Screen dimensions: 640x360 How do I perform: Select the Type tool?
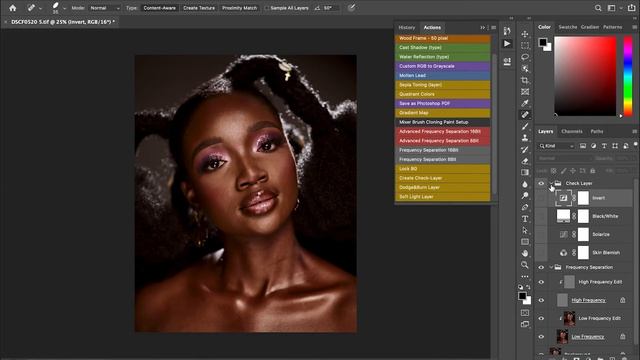(525, 219)
